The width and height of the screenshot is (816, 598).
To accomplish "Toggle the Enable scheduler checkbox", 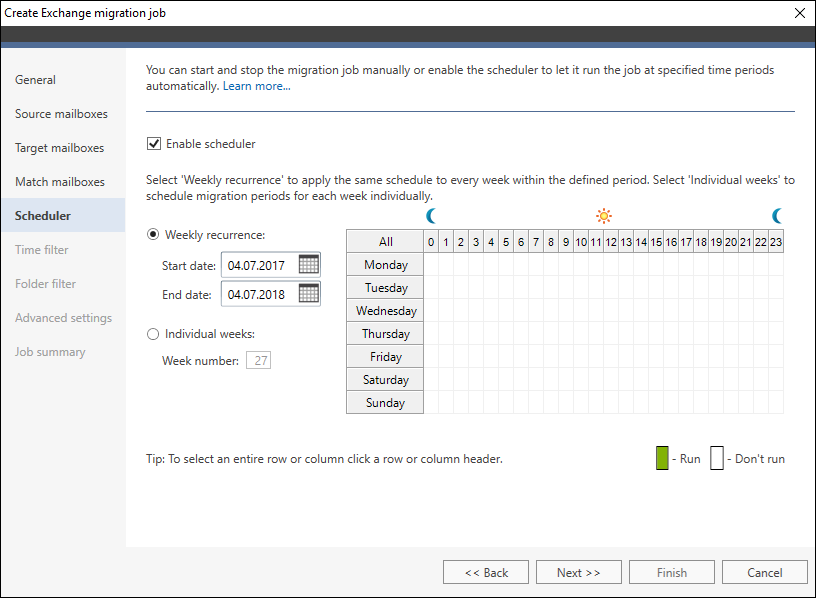I will [x=154, y=143].
